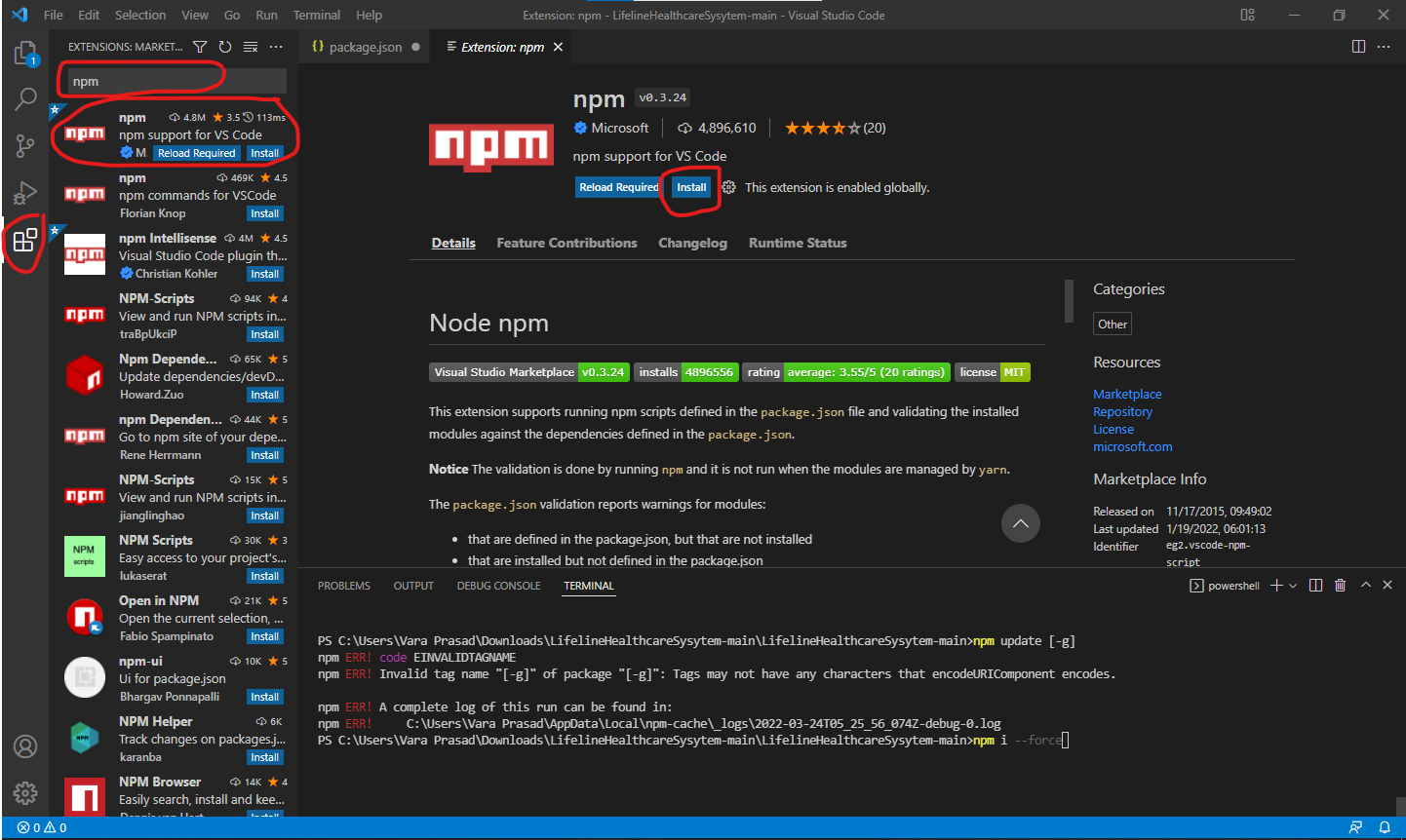Click the errors and warnings status bar item
This screenshot has height=840, width=1406.
pyautogui.click(x=42, y=827)
